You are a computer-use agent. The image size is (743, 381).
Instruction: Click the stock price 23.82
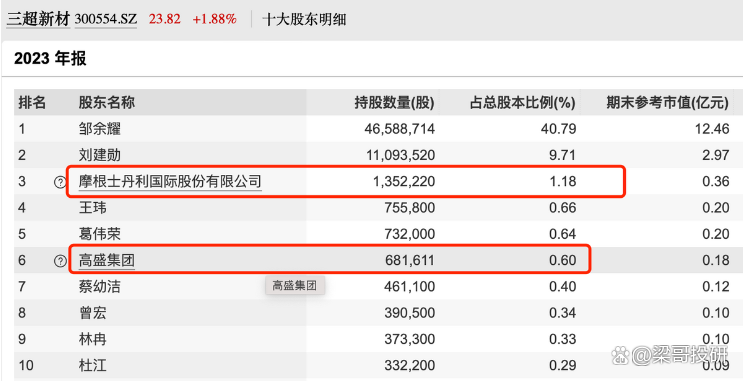point(164,19)
